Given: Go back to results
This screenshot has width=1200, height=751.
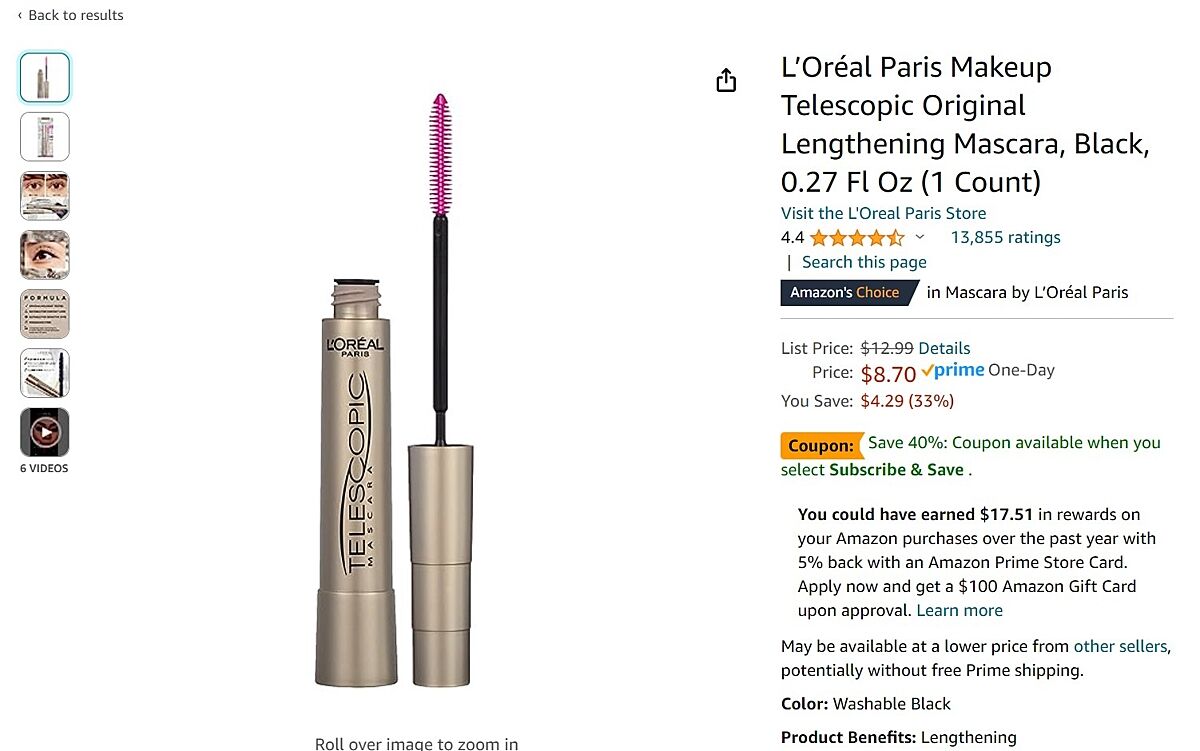Looking at the screenshot, I should tap(70, 15).
